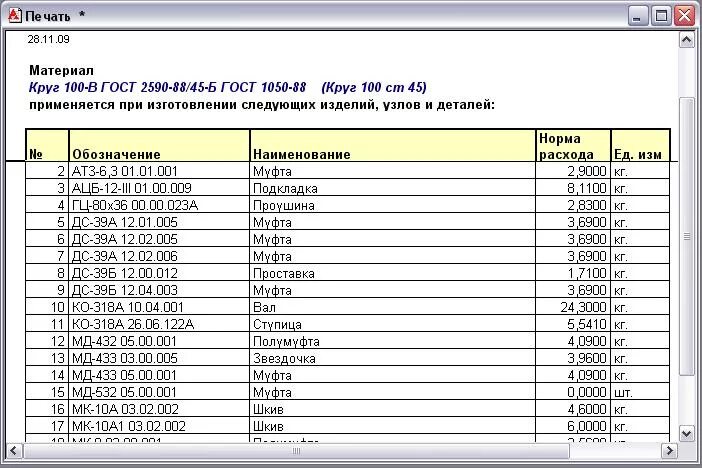Click the horizontal scrollbar thumb
This screenshot has height=468, width=702.
tap(296, 450)
